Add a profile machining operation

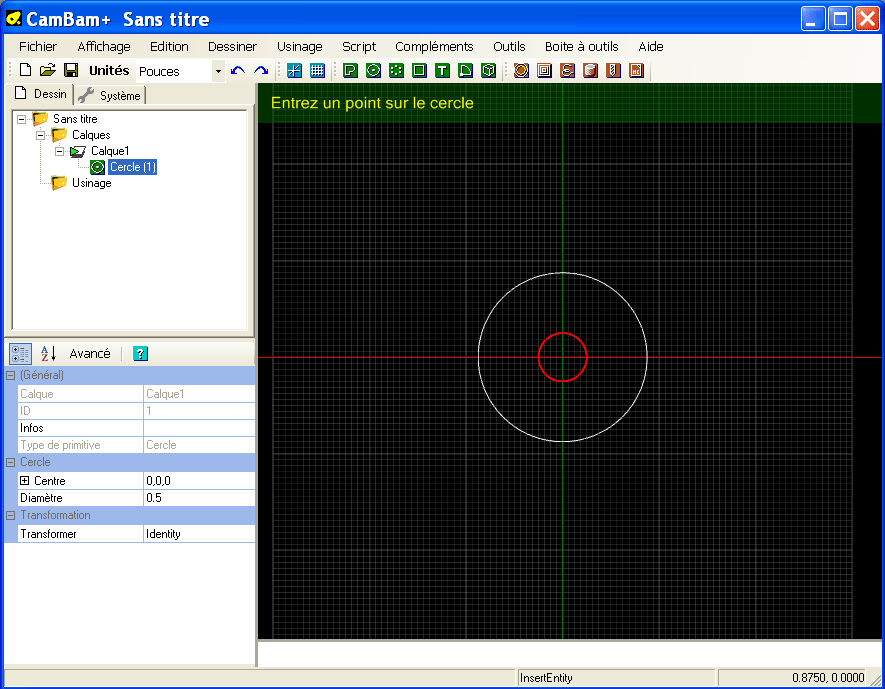(x=521, y=71)
